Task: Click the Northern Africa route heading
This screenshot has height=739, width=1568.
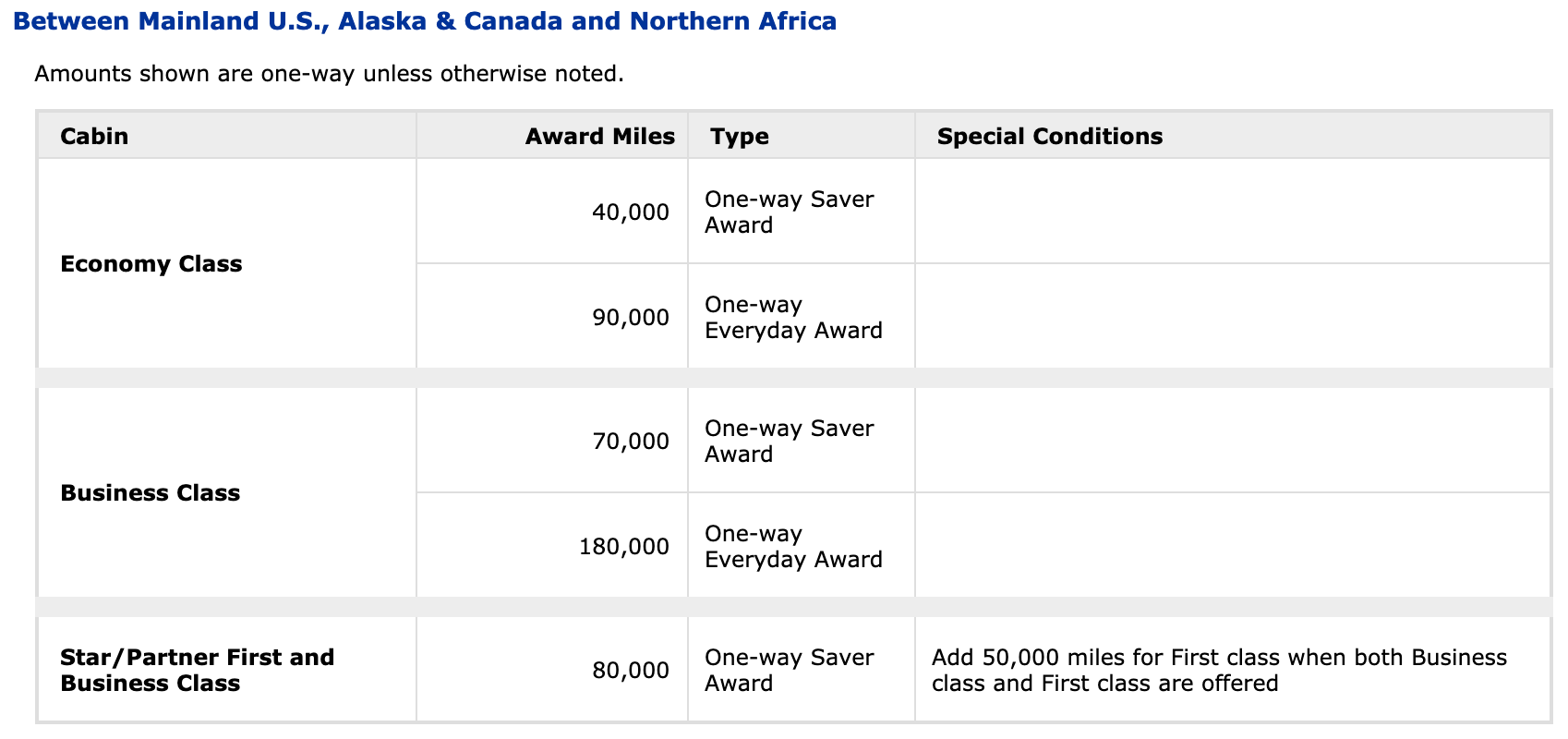Action: (425, 21)
